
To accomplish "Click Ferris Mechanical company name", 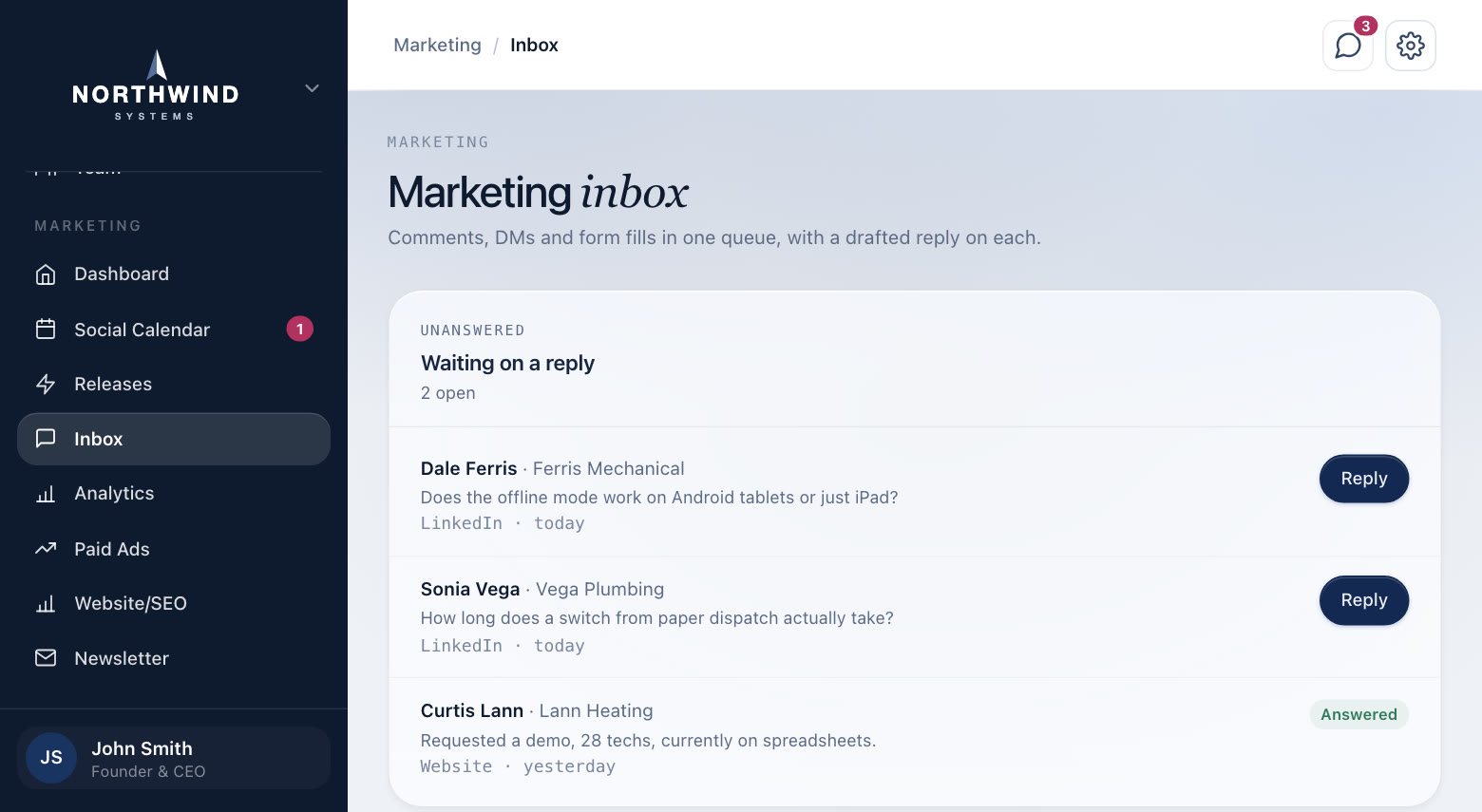I will [x=609, y=468].
